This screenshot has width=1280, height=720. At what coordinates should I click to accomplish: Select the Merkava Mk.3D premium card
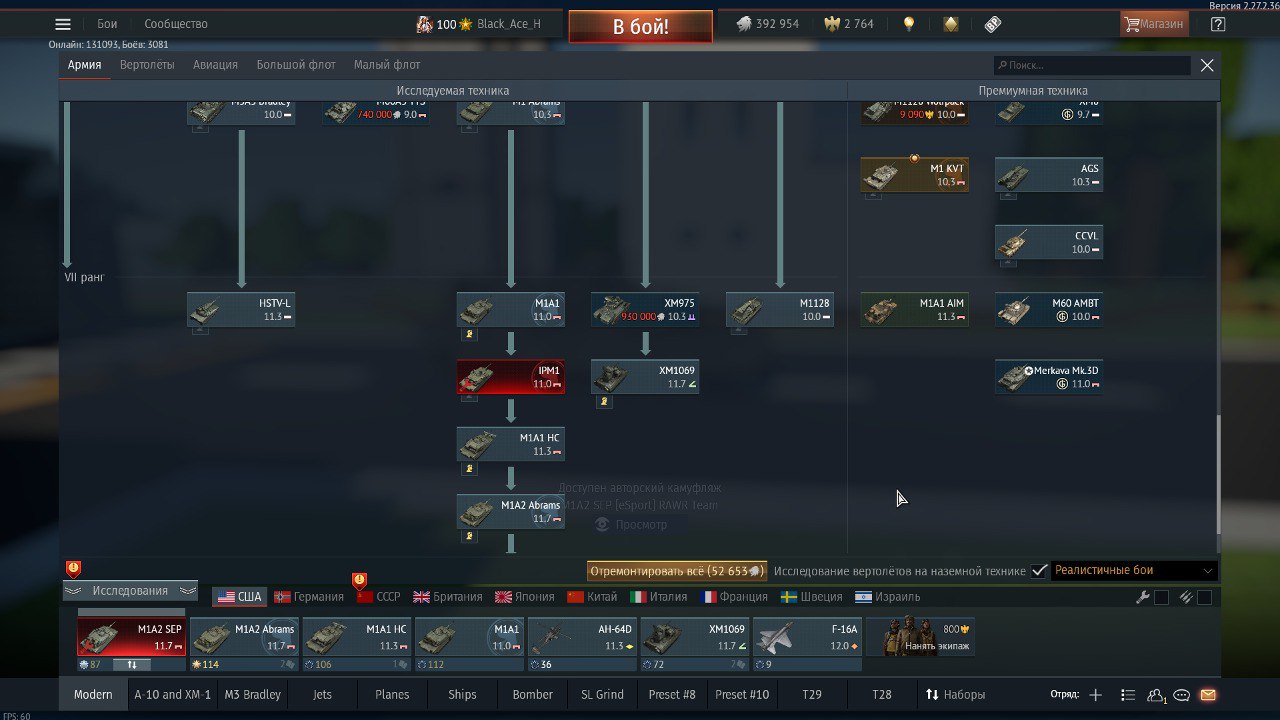1049,377
